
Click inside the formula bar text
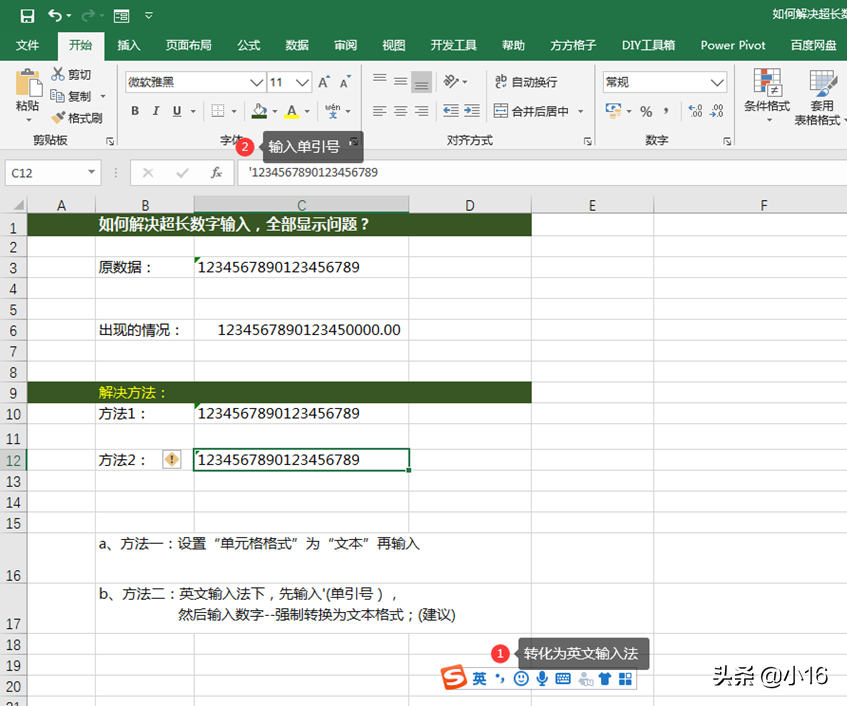[x=313, y=172]
